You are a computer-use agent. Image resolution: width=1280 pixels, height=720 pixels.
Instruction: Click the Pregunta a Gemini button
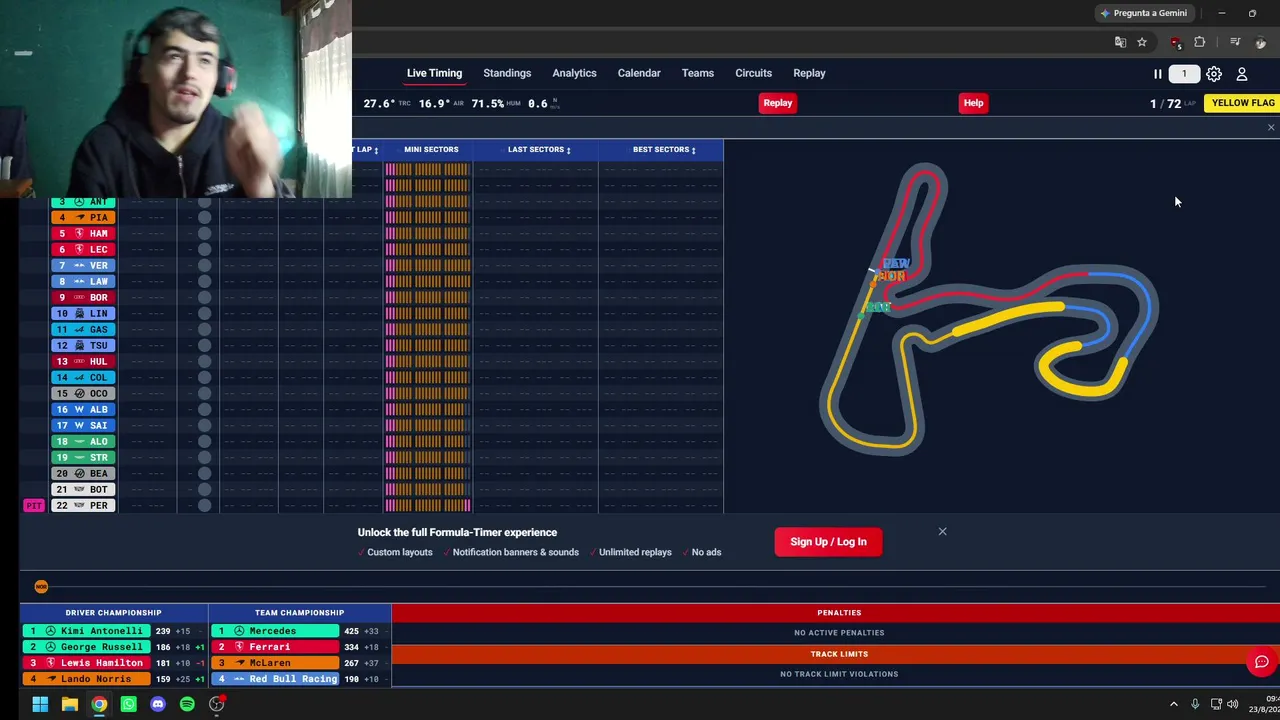(x=1143, y=13)
